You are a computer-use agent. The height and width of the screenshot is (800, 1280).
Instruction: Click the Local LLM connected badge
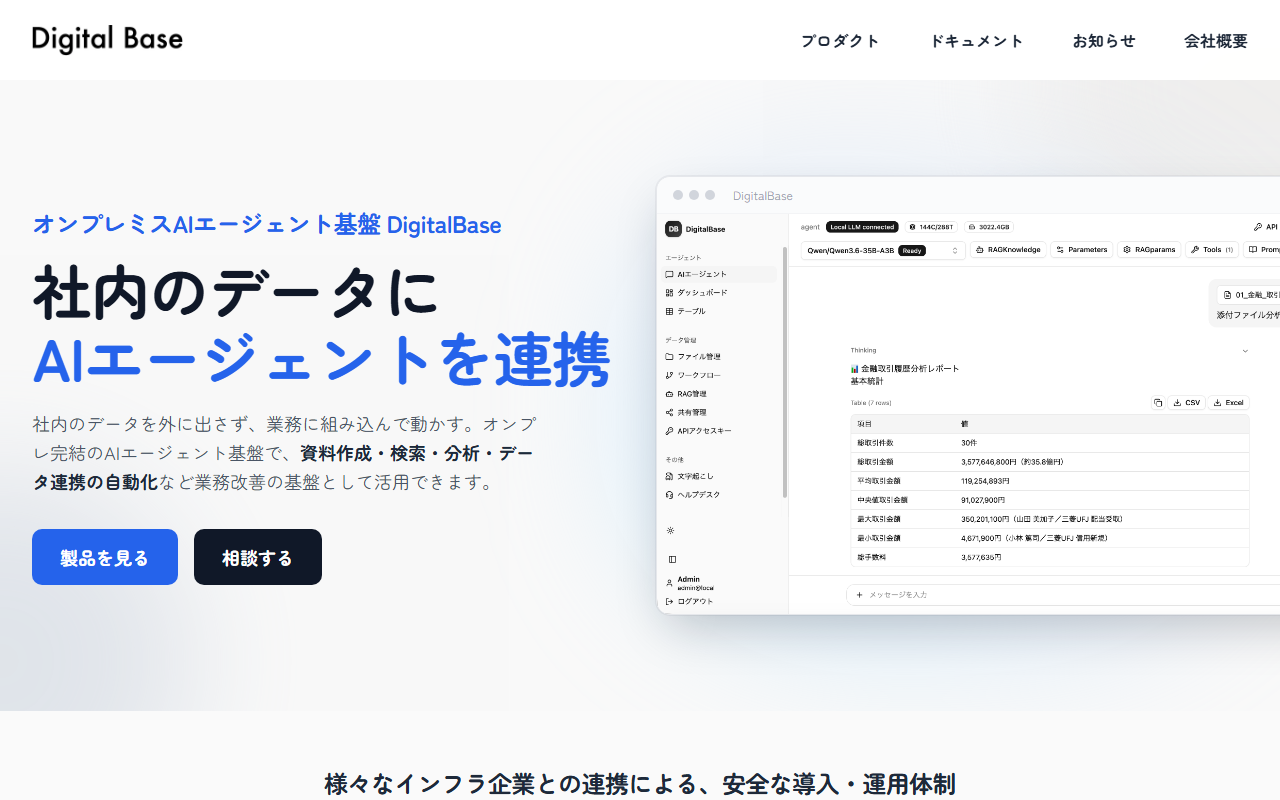click(862, 227)
